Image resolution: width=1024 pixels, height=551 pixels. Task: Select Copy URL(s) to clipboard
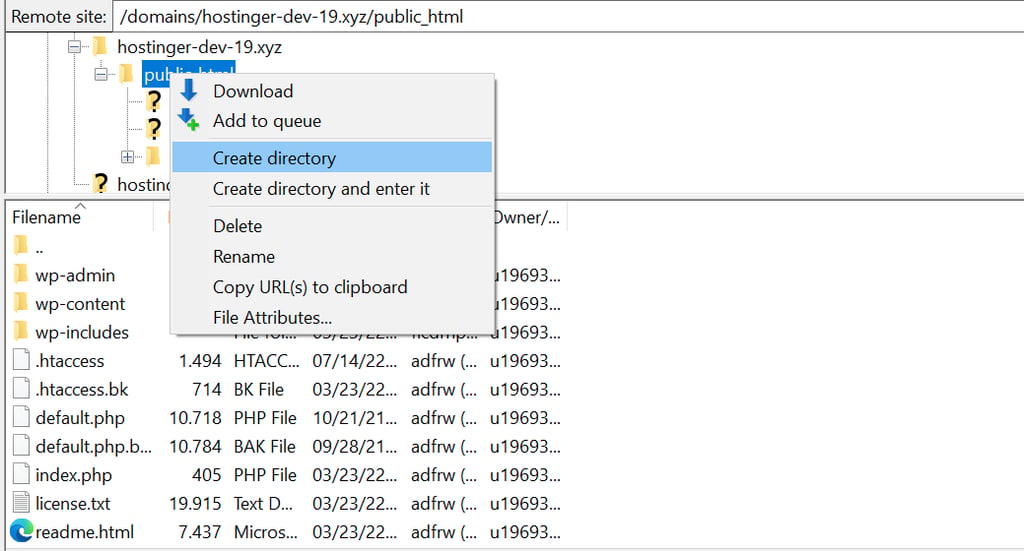click(x=310, y=287)
